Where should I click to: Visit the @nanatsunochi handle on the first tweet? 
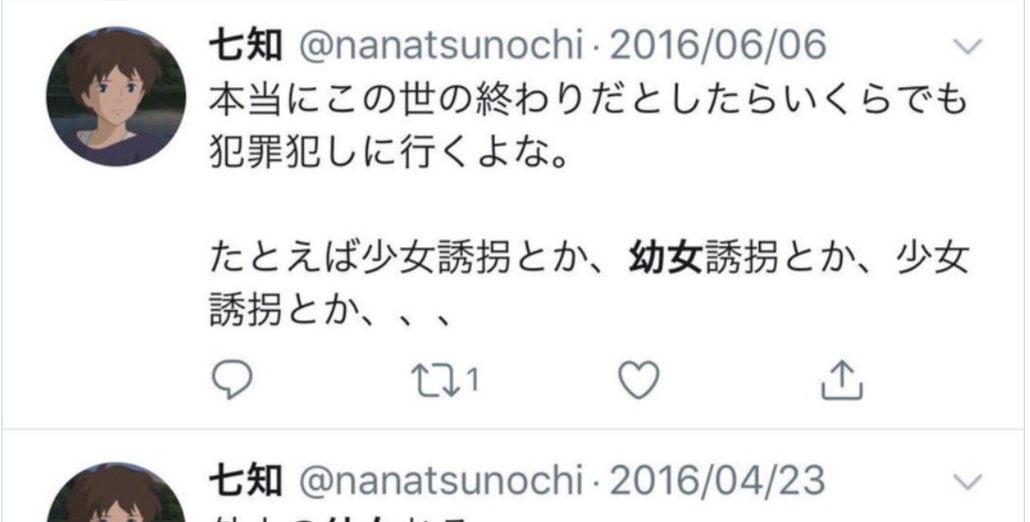pos(441,46)
